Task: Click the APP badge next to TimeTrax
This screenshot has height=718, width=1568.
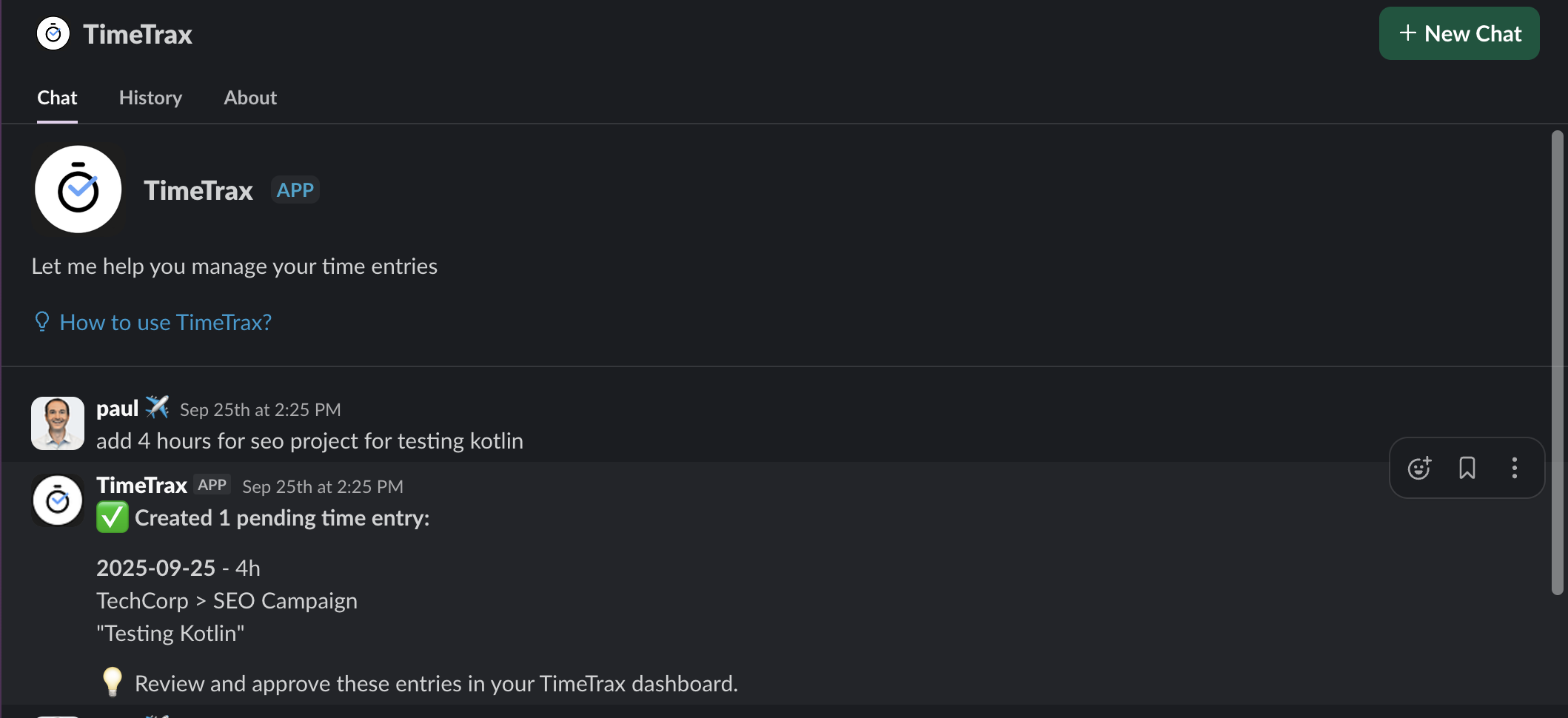Action: [x=294, y=189]
